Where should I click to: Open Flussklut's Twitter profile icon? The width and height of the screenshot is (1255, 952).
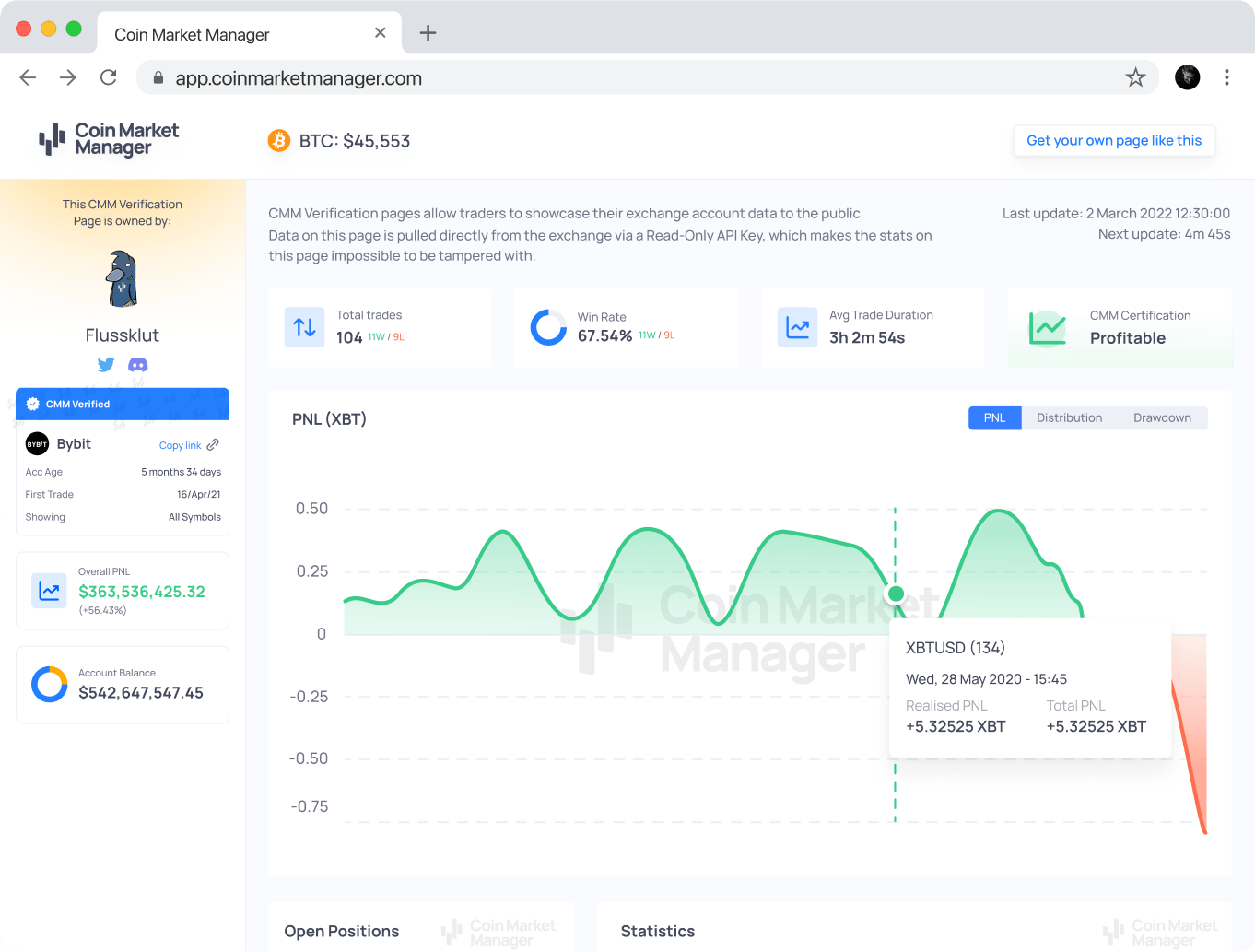[x=105, y=364]
